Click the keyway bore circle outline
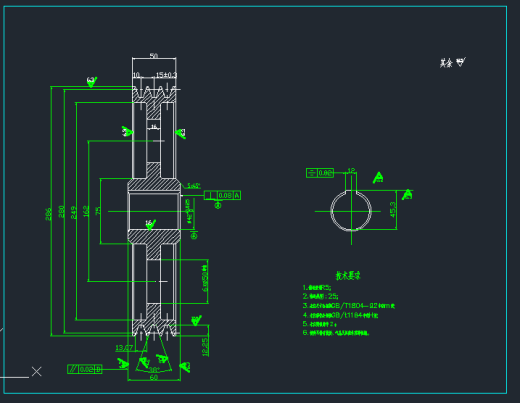 point(351,211)
